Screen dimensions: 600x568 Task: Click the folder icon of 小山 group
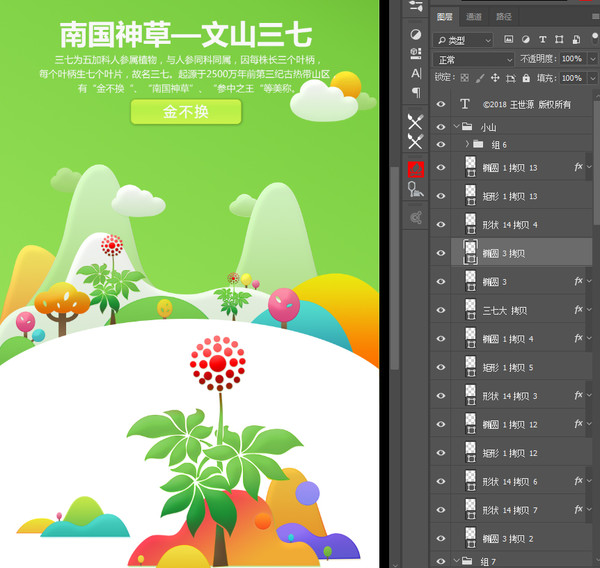point(467,126)
